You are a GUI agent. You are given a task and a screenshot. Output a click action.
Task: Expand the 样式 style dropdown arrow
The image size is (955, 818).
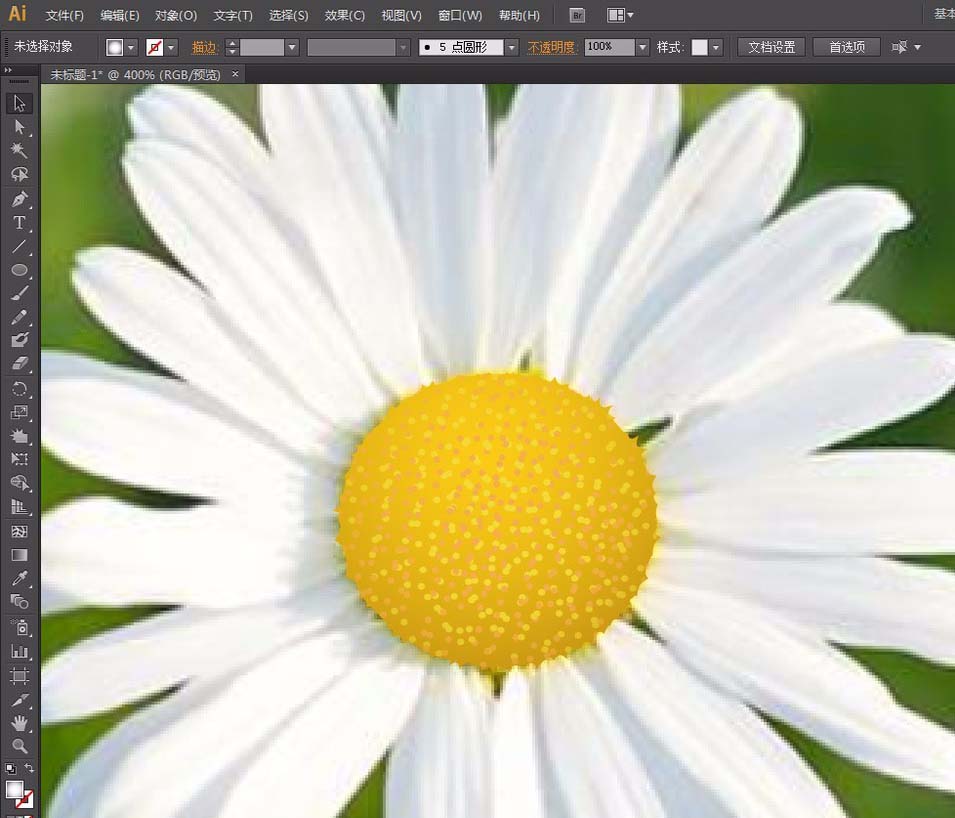[x=716, y=47]
